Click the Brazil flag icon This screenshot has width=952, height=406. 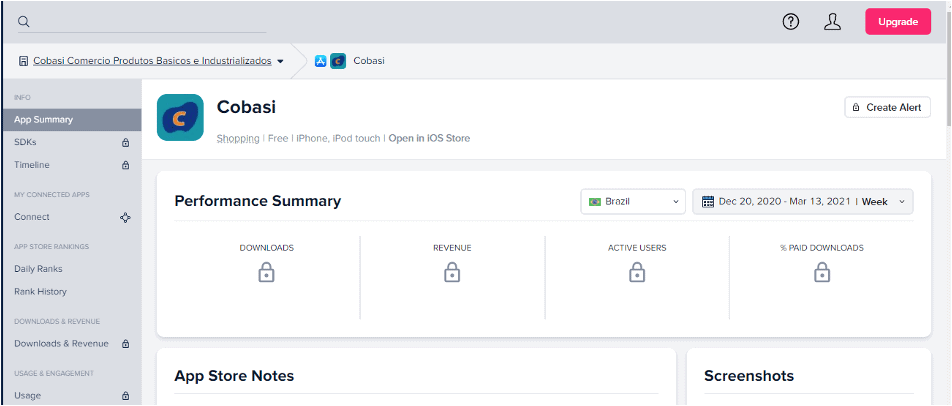[x=595, y=201]
